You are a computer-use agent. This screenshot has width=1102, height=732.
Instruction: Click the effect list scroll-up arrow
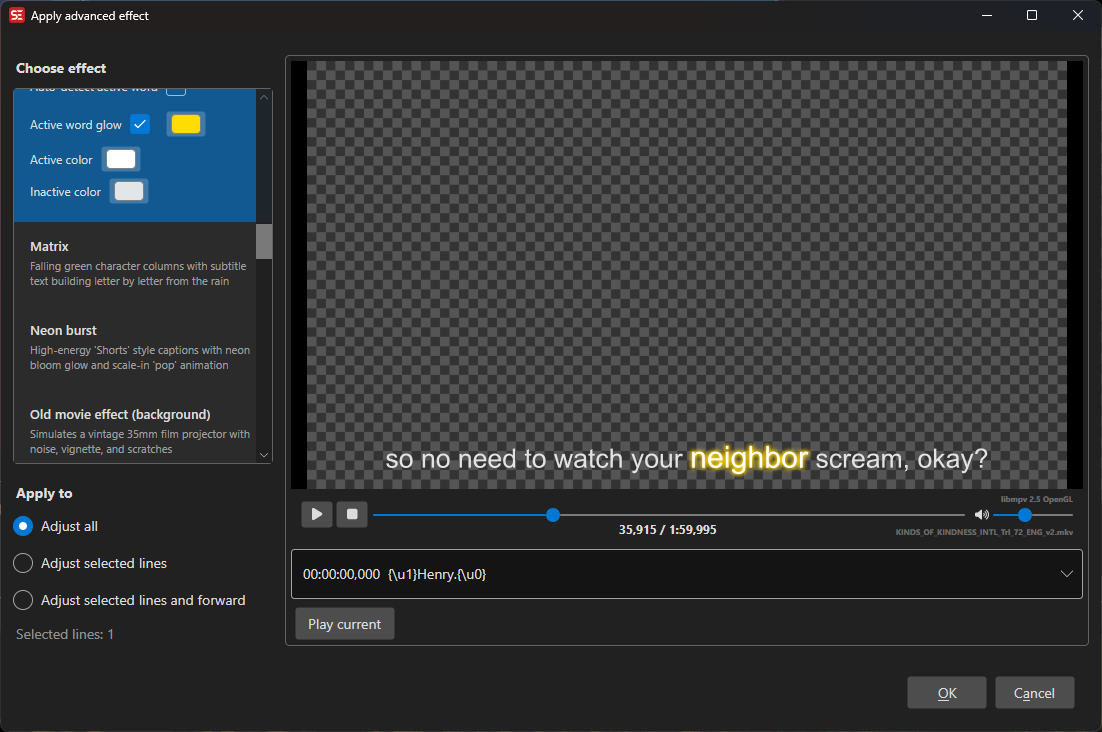[x=264, y=97]
